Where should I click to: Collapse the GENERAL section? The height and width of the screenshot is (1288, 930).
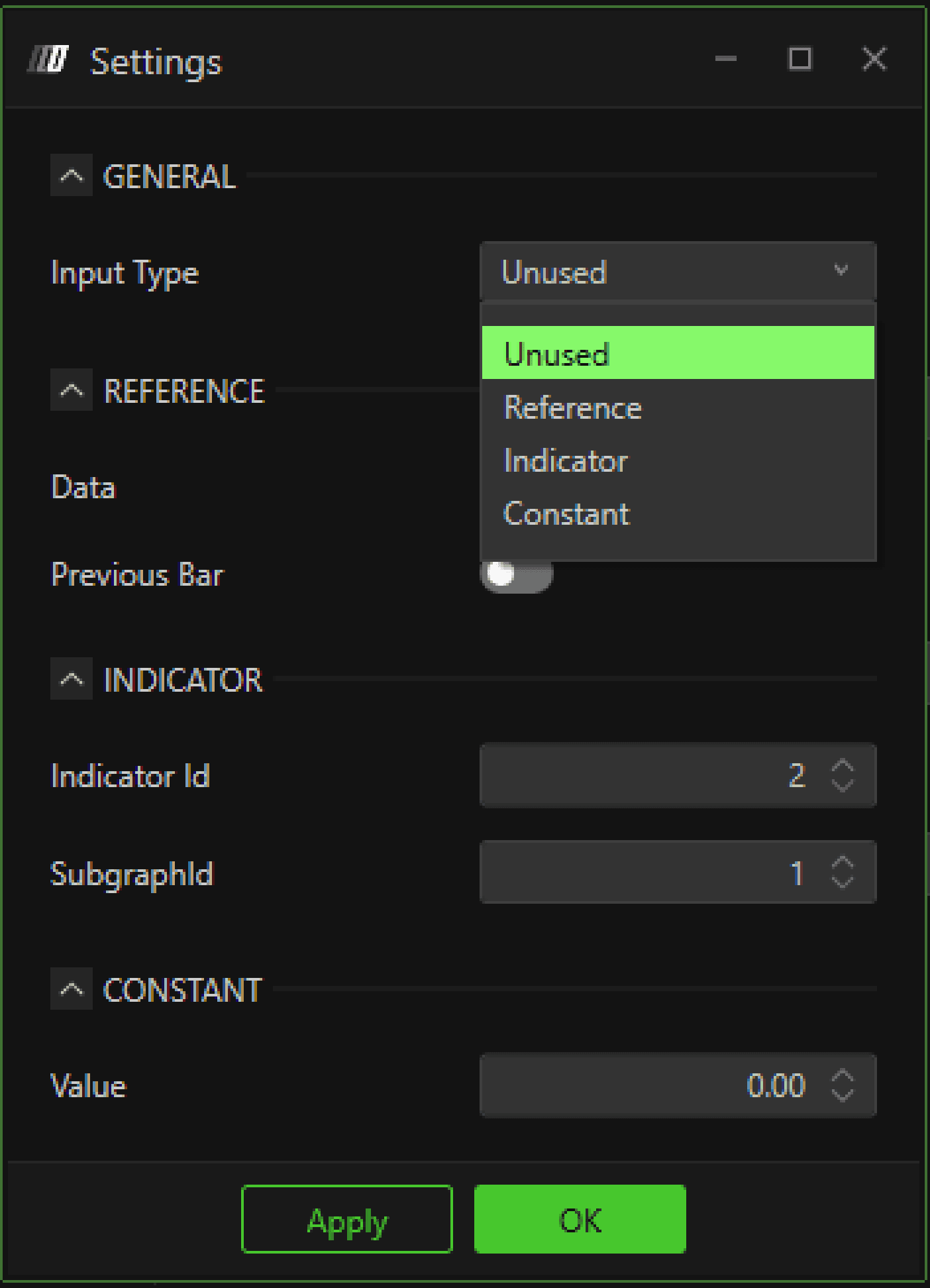pos(72,176)
